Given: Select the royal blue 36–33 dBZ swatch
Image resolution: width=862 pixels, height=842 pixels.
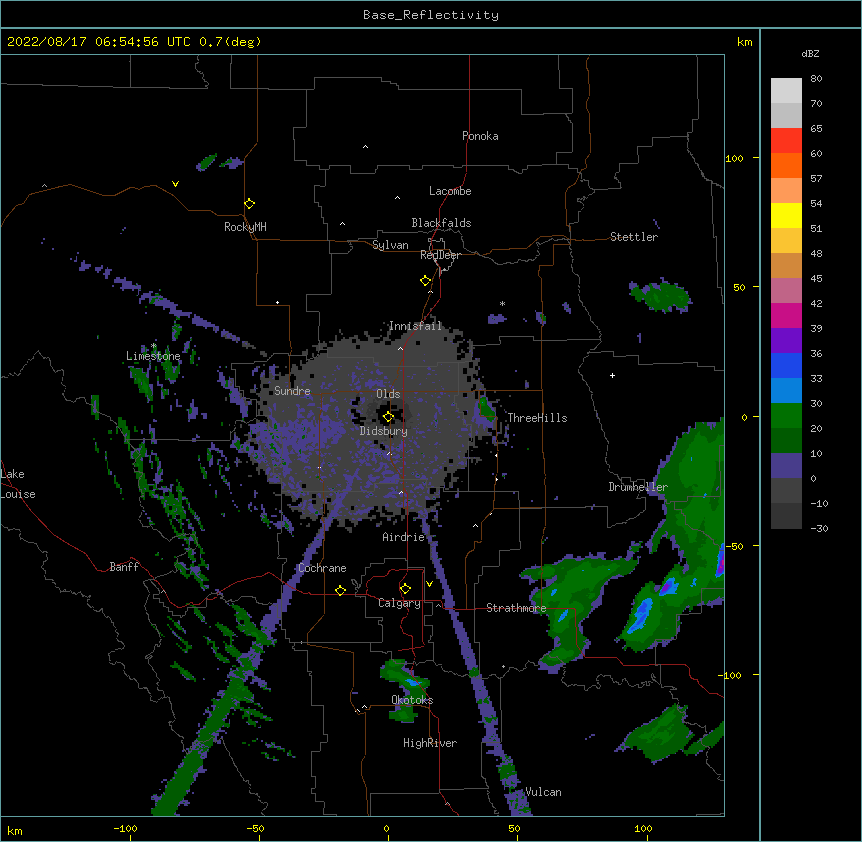Looking at the screenshot, I should (x=786, y=365).
